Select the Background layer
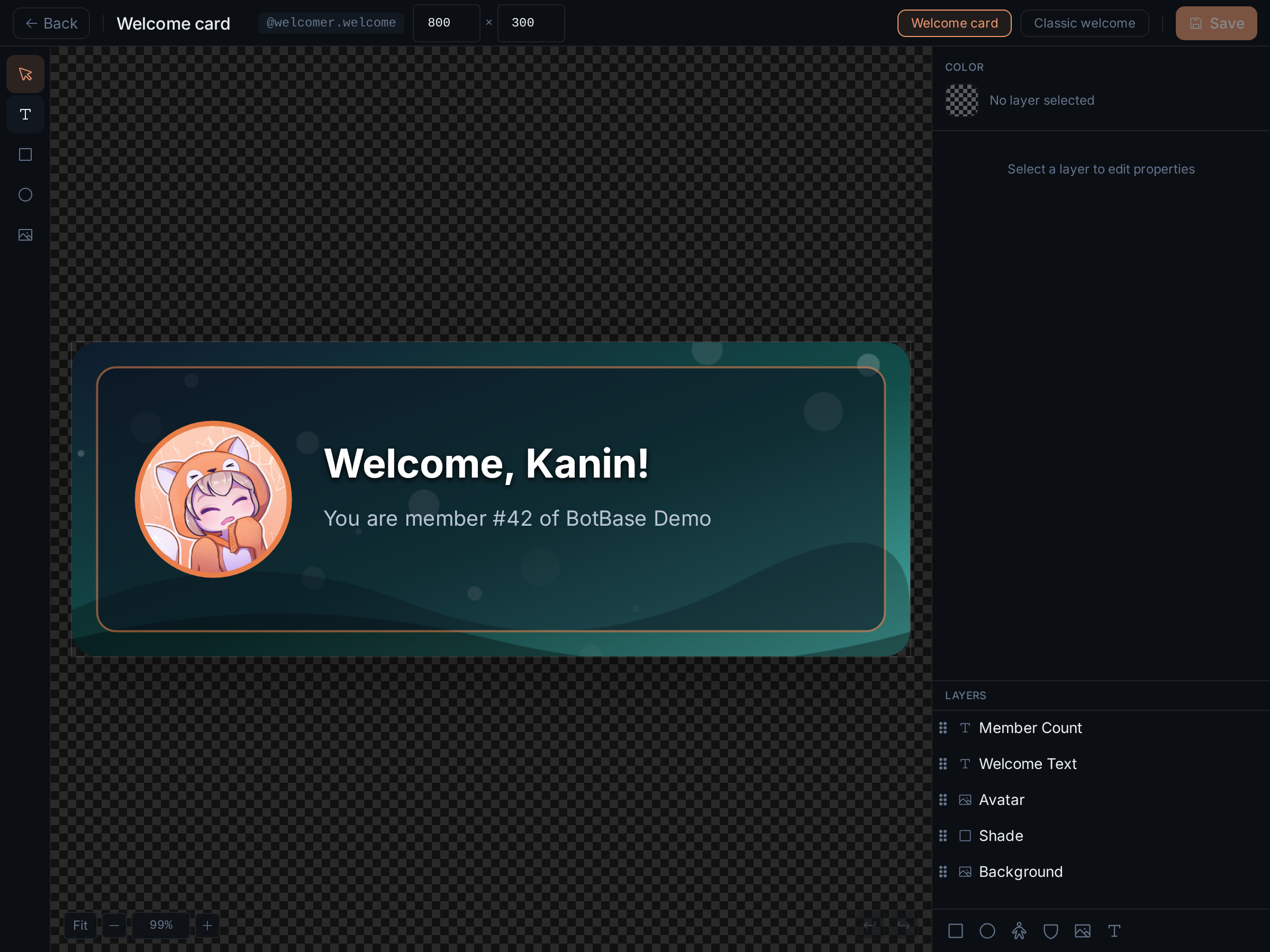This screenshot has width=1270, height=952. [1101, 872]
